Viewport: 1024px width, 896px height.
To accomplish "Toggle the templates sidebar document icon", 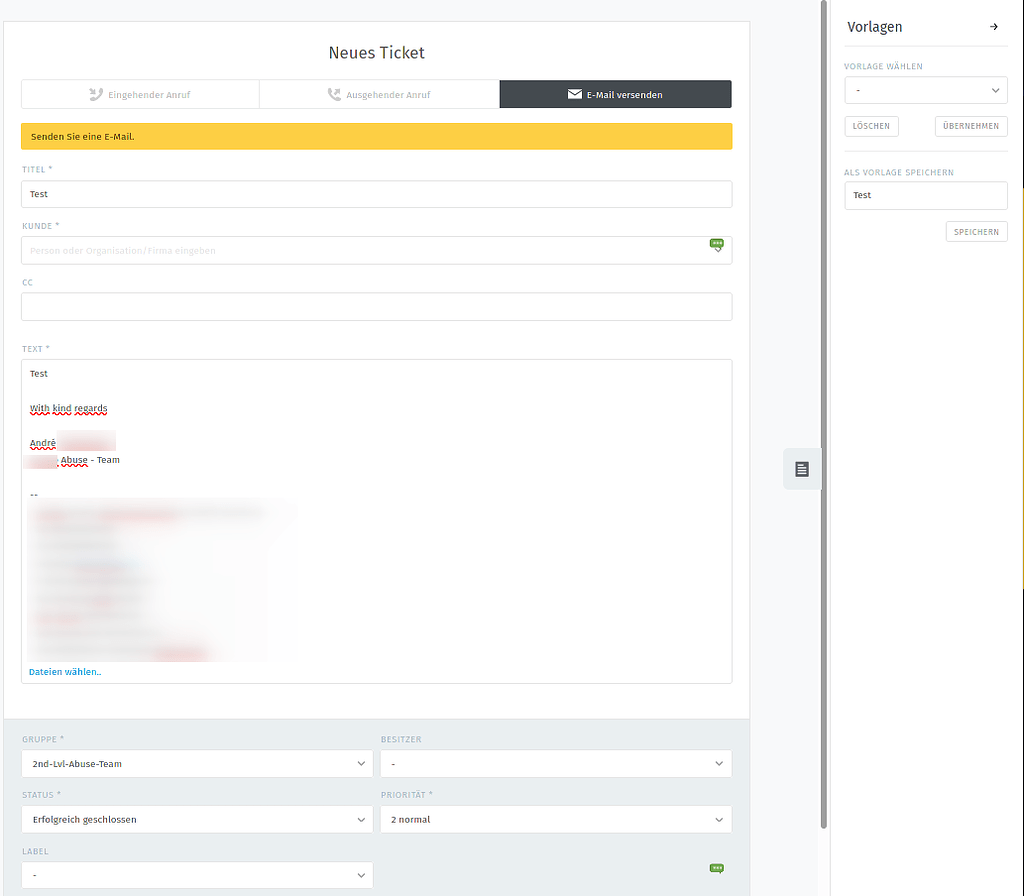I will (x=802, y=469).
